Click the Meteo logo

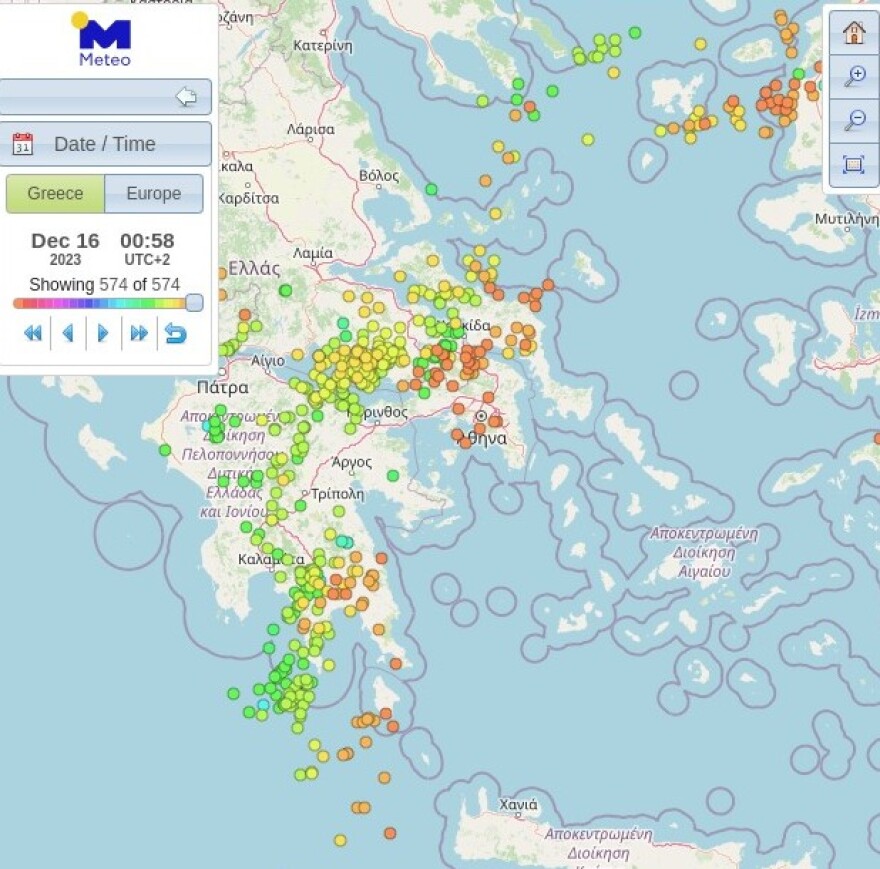(103, 38)
